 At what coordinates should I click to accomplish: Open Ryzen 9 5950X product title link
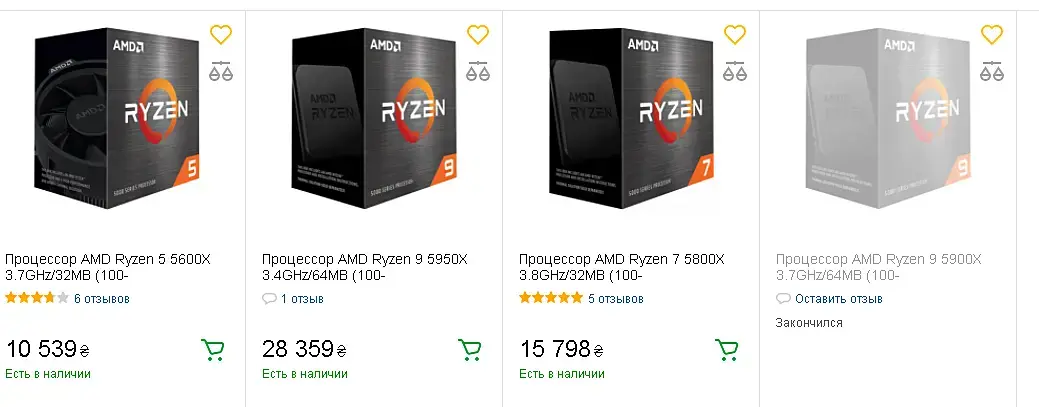365,267
